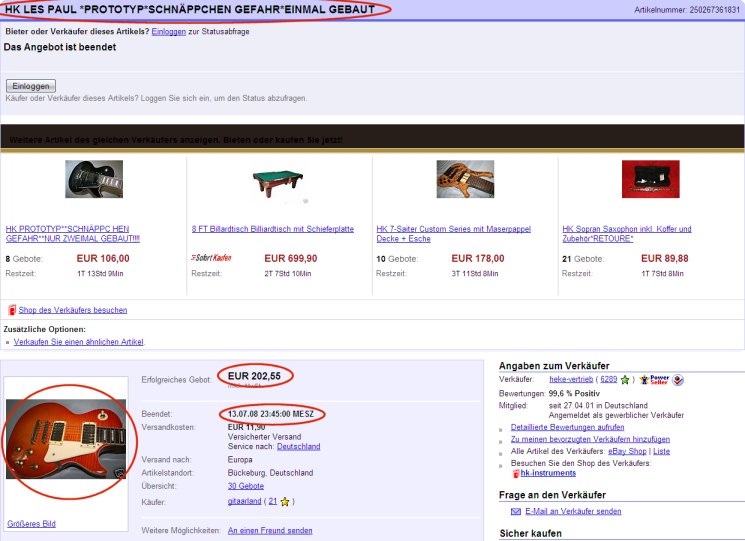Click the round verified seller badge icon
This screenshot has height=541, width=745.
point(678,380)
